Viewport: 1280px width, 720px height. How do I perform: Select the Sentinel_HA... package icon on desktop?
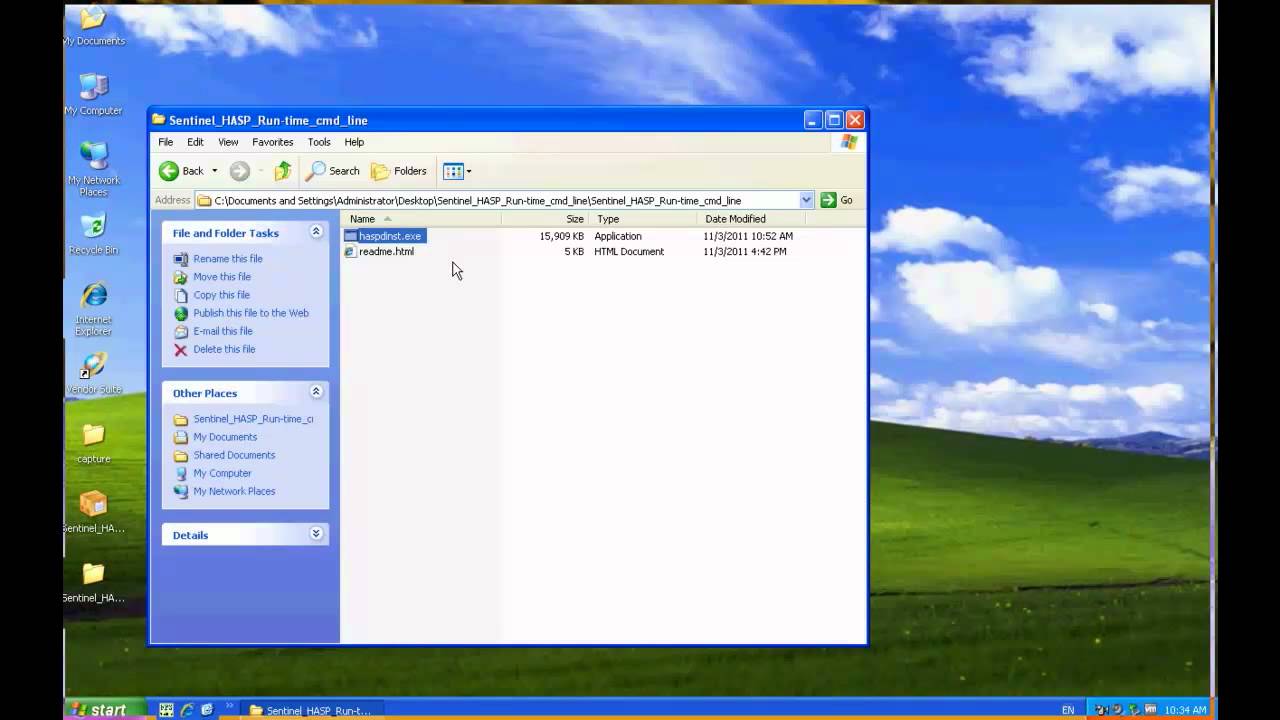(x=93, y=513)
